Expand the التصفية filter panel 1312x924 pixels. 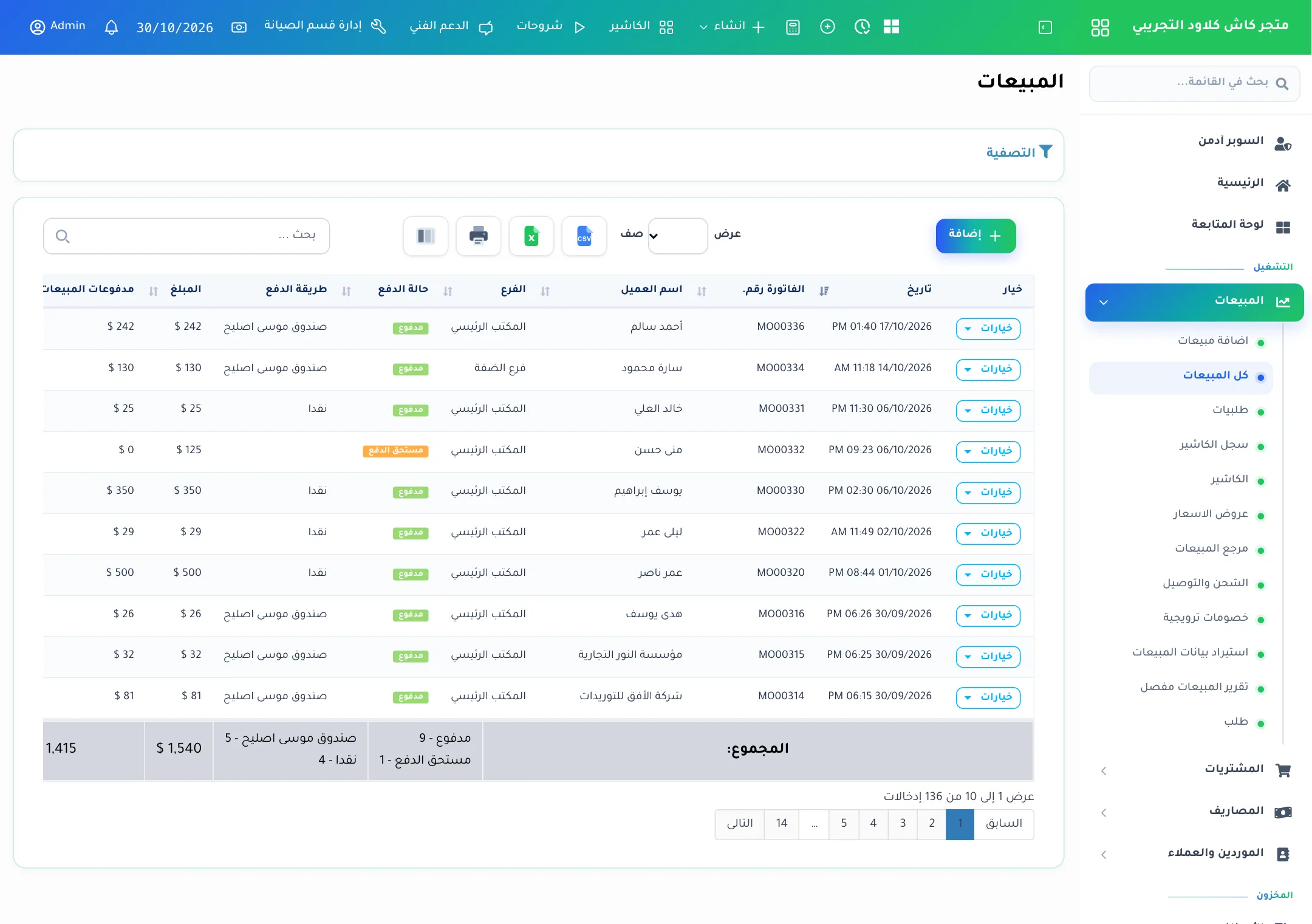(x=1019, y=152)
